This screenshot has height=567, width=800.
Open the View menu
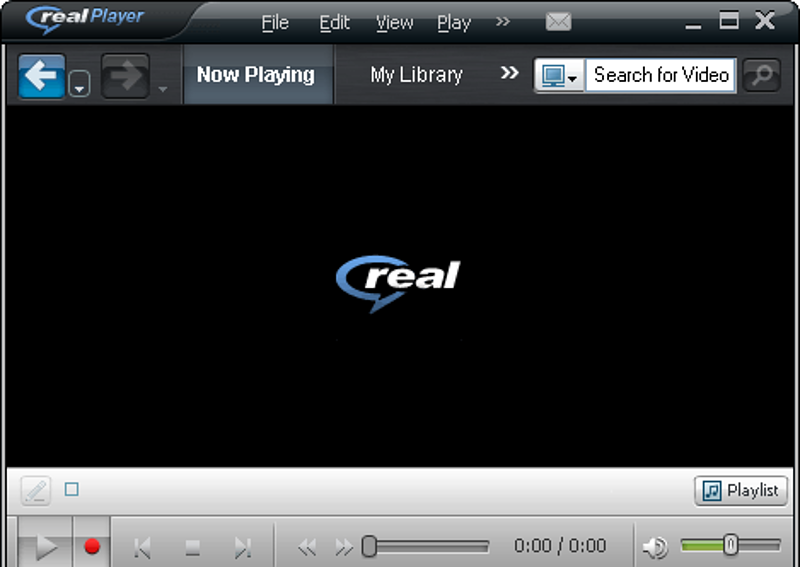394,23
